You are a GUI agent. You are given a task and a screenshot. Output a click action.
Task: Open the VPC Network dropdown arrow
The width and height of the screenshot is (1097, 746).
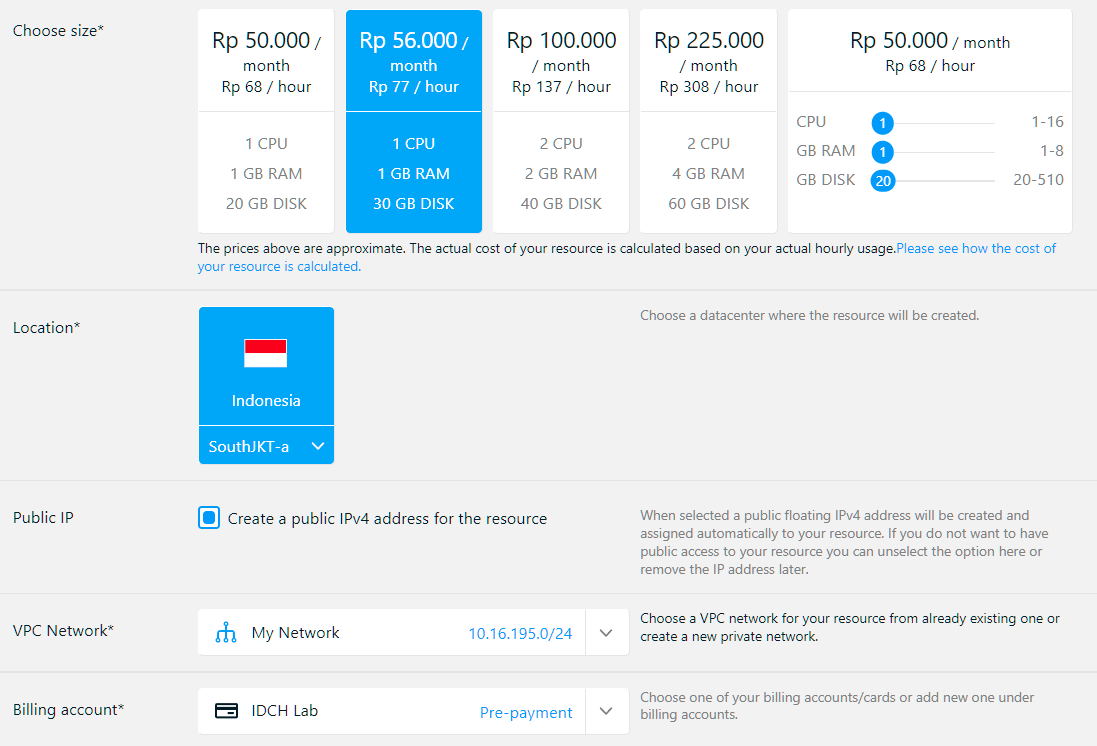click(606, 633)
